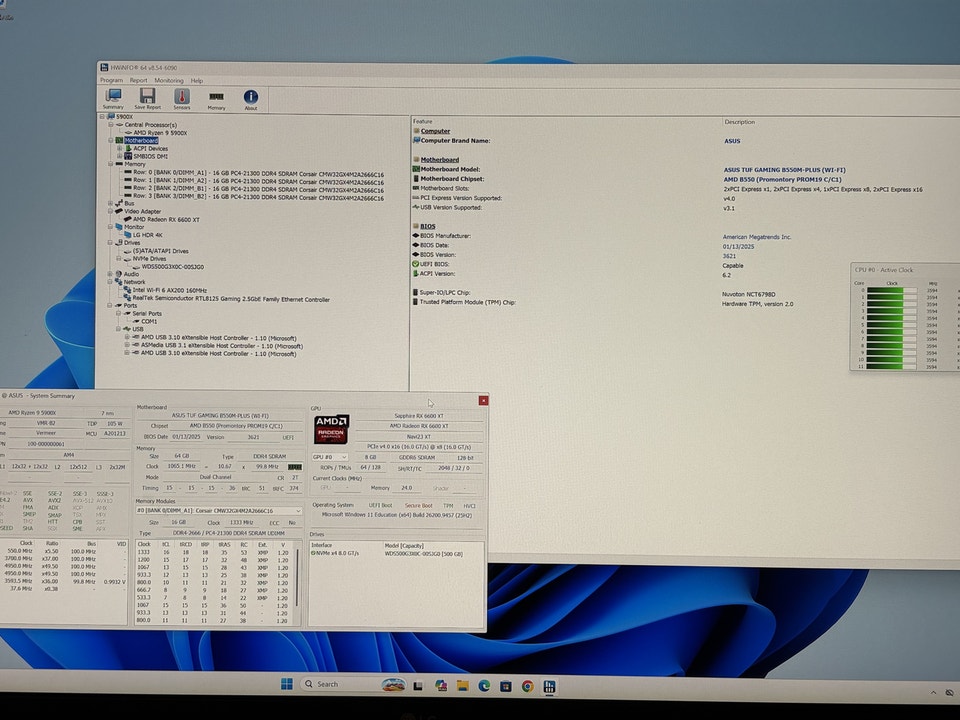Viewport: 960px width, 720px height.
Task: Open the Windows Start menu
Action: 287,684
